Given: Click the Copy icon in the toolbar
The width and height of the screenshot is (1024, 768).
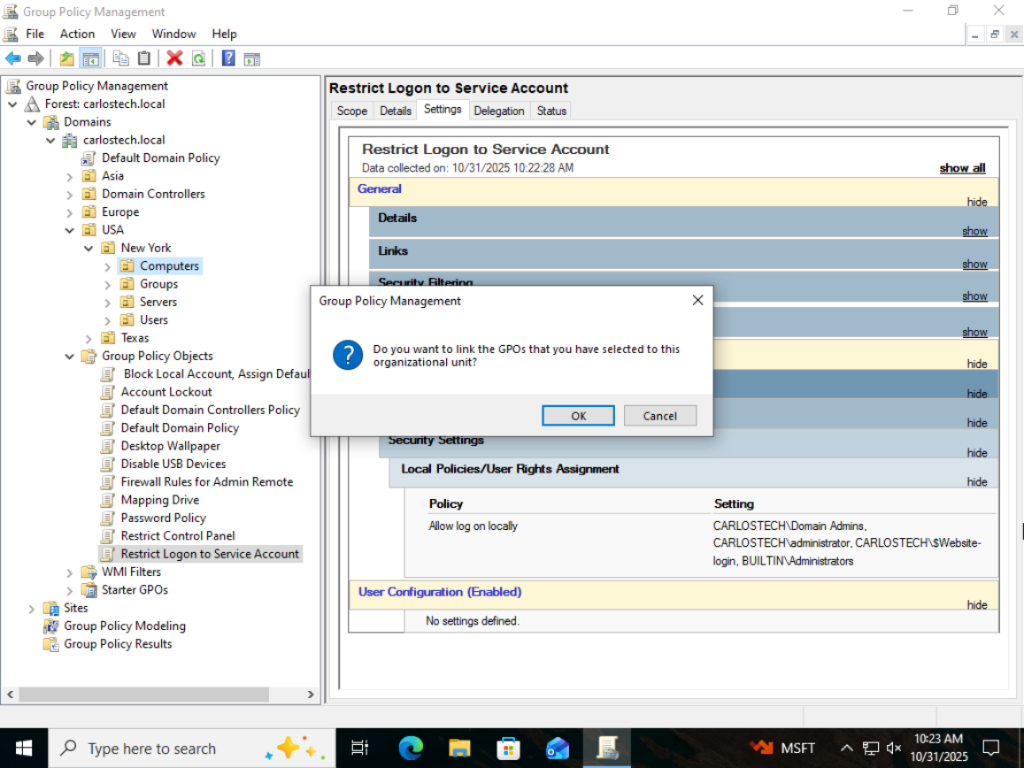Looking at the screenshot, I should [121, 59].
